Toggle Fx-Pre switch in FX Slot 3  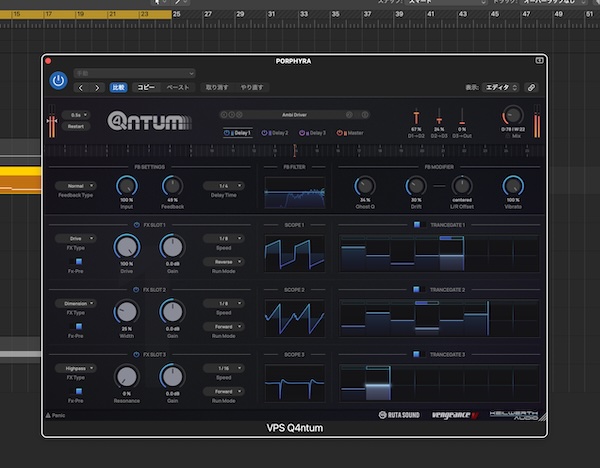point(76,391)
